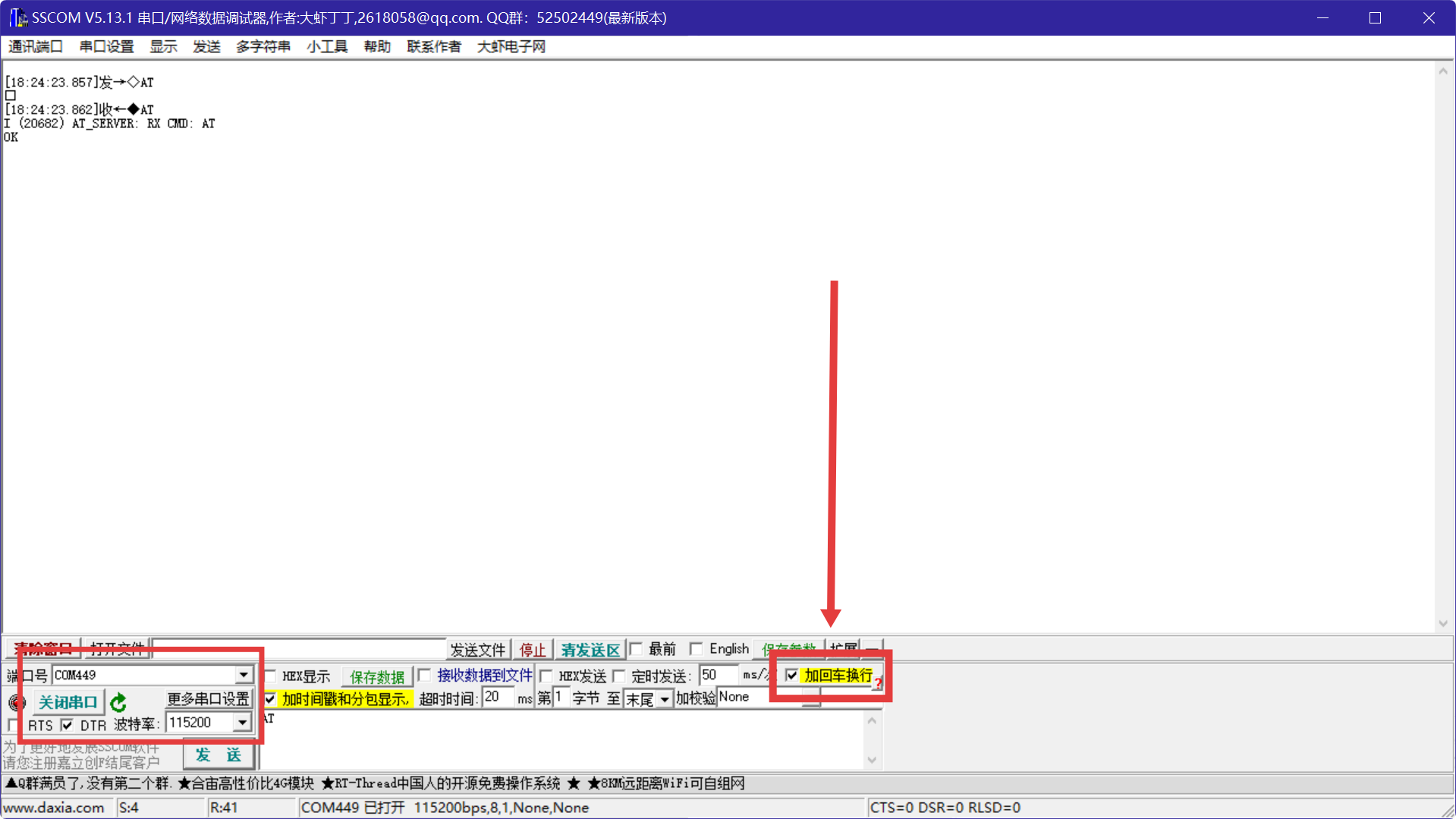Screen dimensions: 1456x819
Task: Click the 关闭串口 button
Action: point(68,702)
